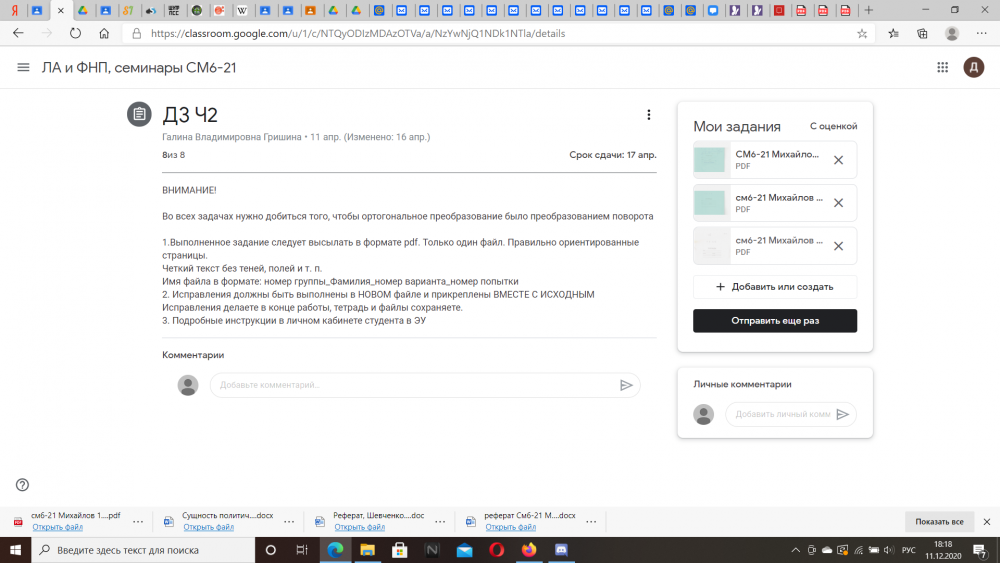Switch to the Wikipedia tab

coord(242,10)
